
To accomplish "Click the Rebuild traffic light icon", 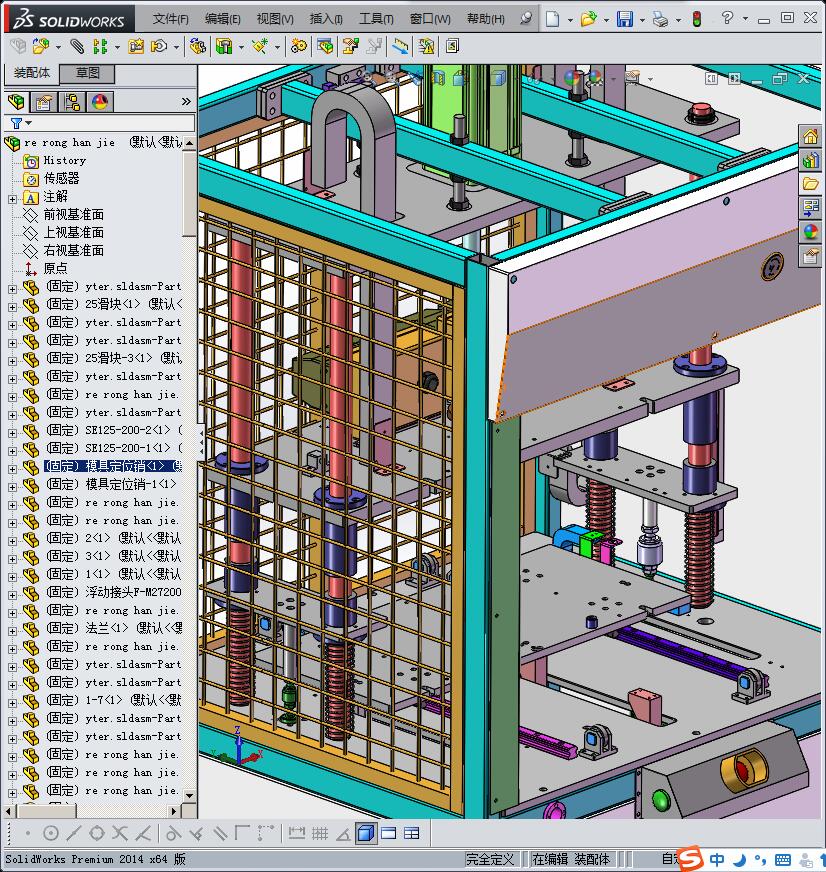I will 696,19.
